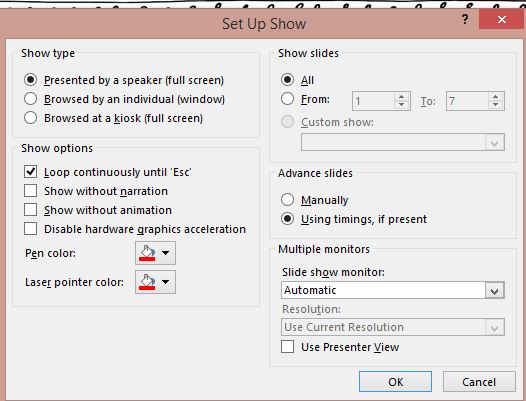Confirm settings with OK button

point(396,382)
